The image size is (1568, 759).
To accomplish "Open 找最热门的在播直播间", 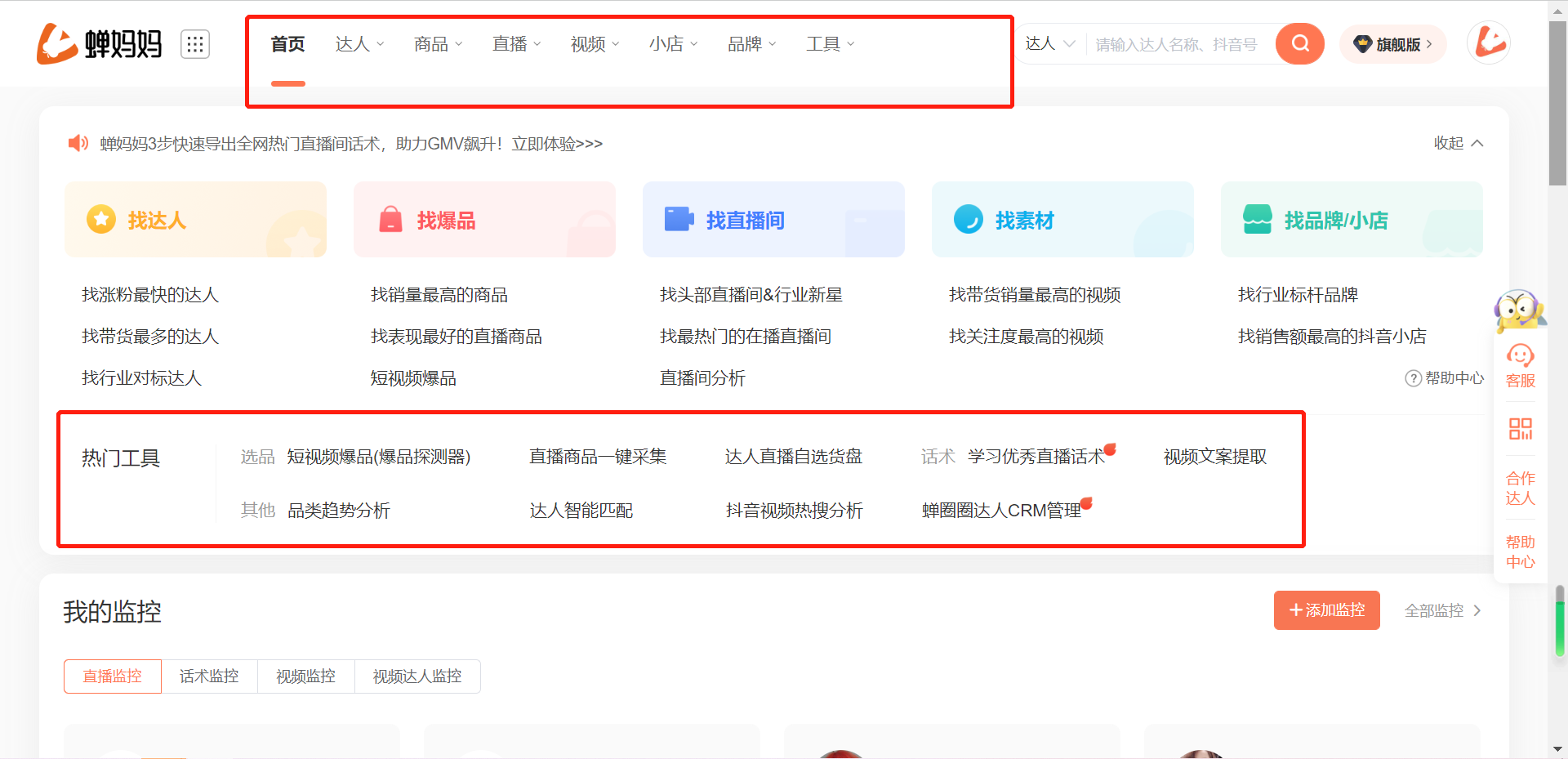I will click(x=746, y=337).
